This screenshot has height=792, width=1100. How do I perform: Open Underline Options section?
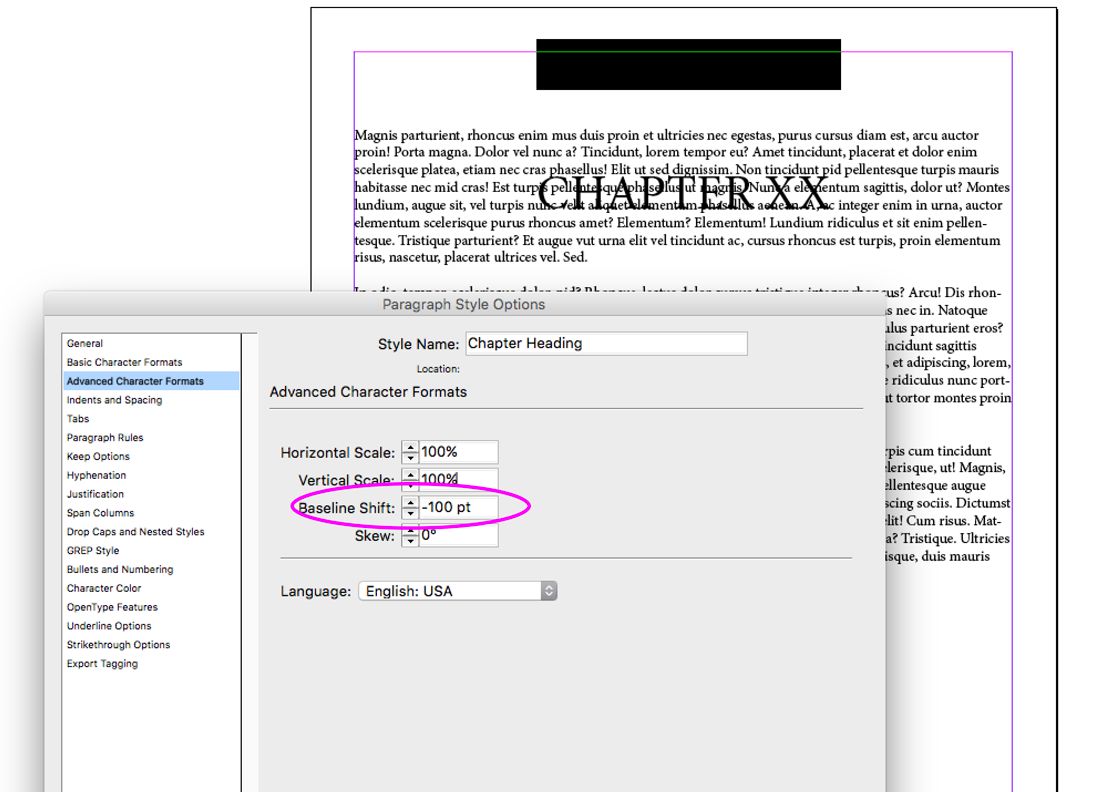pyautogui.click(x=109, y=626)
